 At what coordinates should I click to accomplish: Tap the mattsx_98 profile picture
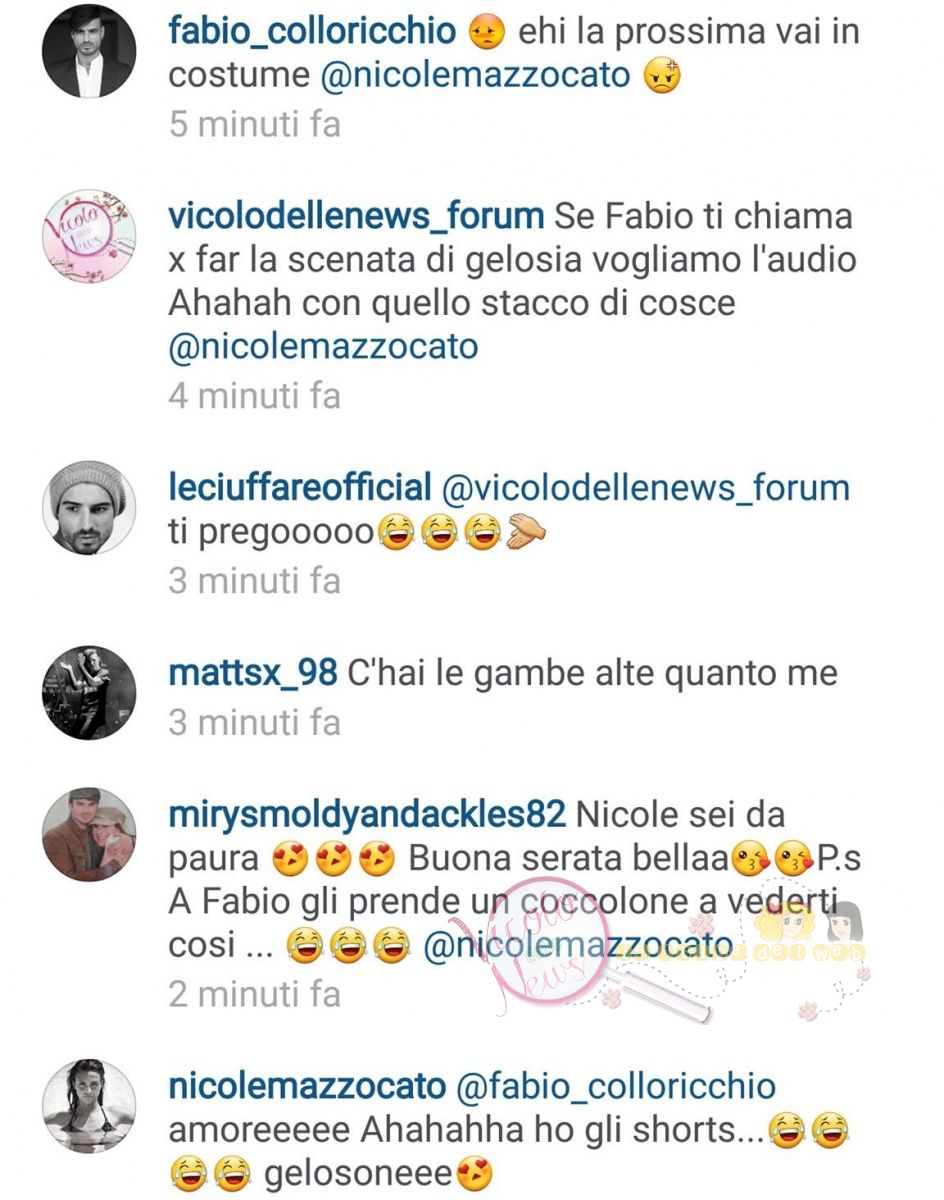coord(88,692)
